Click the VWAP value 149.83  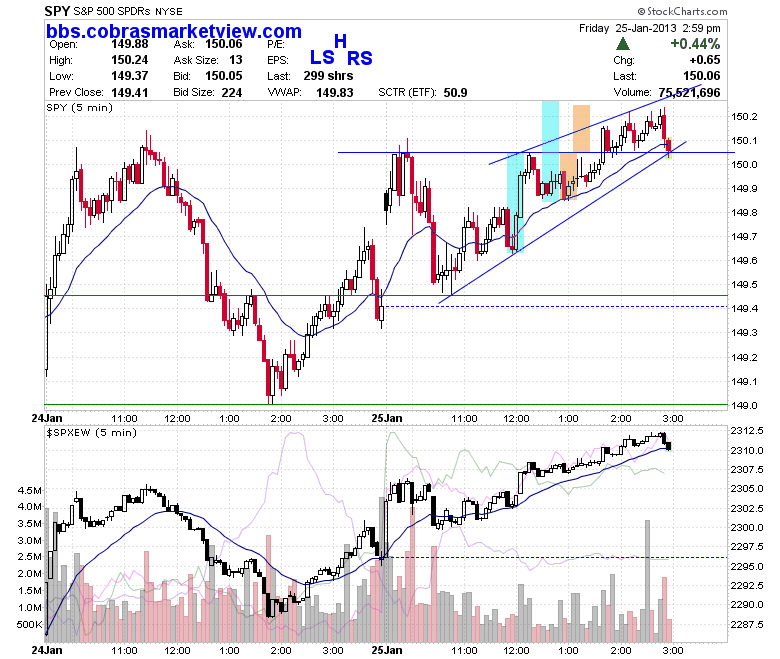(x=335, y=93)
